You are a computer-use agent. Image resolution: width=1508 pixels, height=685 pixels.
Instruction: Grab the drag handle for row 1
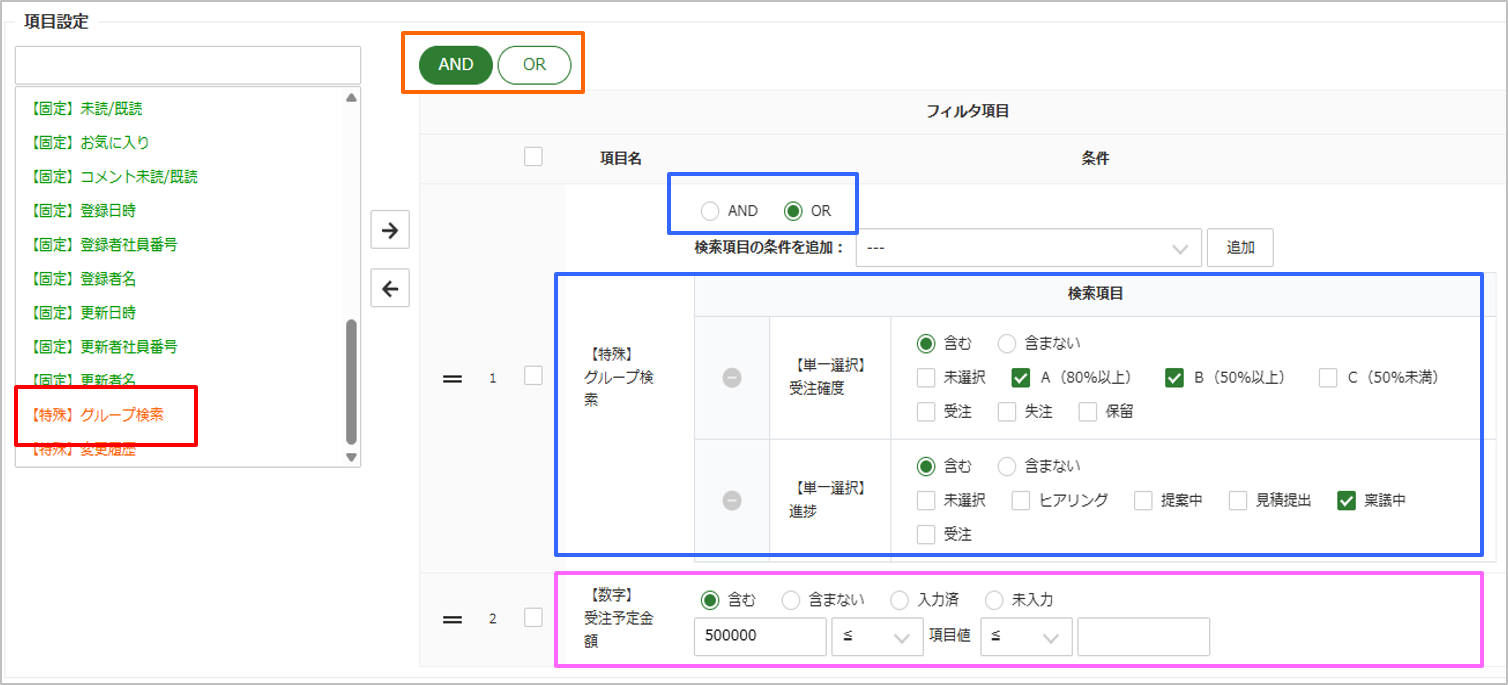point(452,378)
